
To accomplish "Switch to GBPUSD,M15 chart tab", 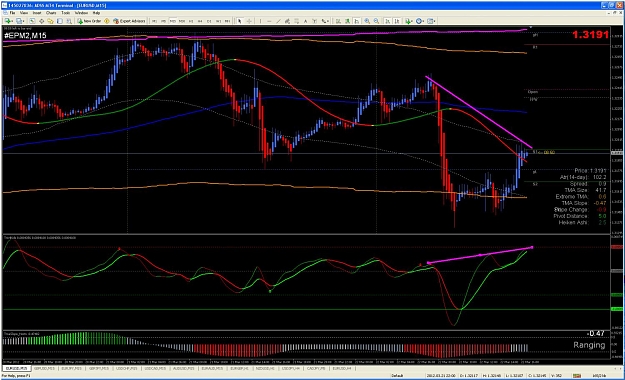I will tap(44, 368).
